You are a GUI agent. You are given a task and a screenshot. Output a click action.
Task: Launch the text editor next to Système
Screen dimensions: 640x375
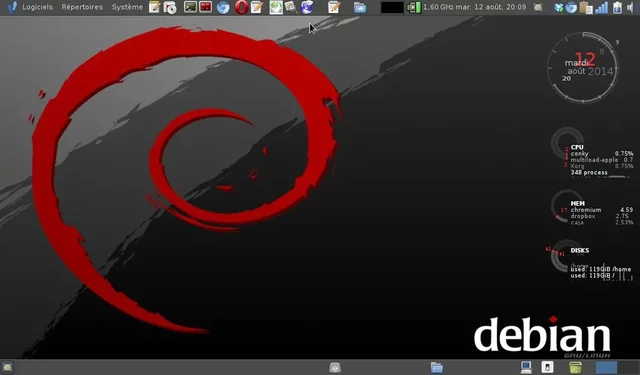point(154,7)
